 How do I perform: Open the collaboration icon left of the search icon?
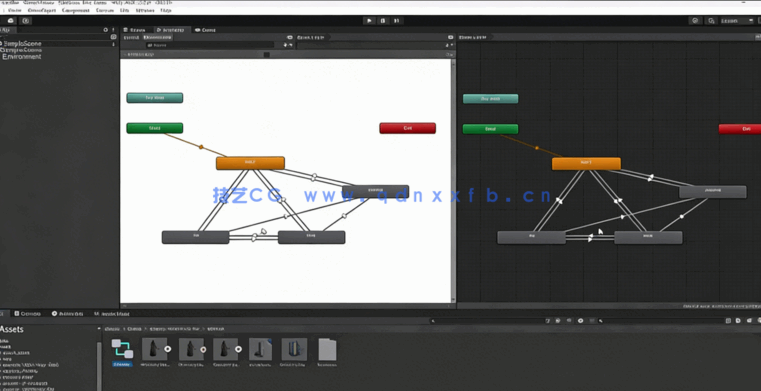695,21
